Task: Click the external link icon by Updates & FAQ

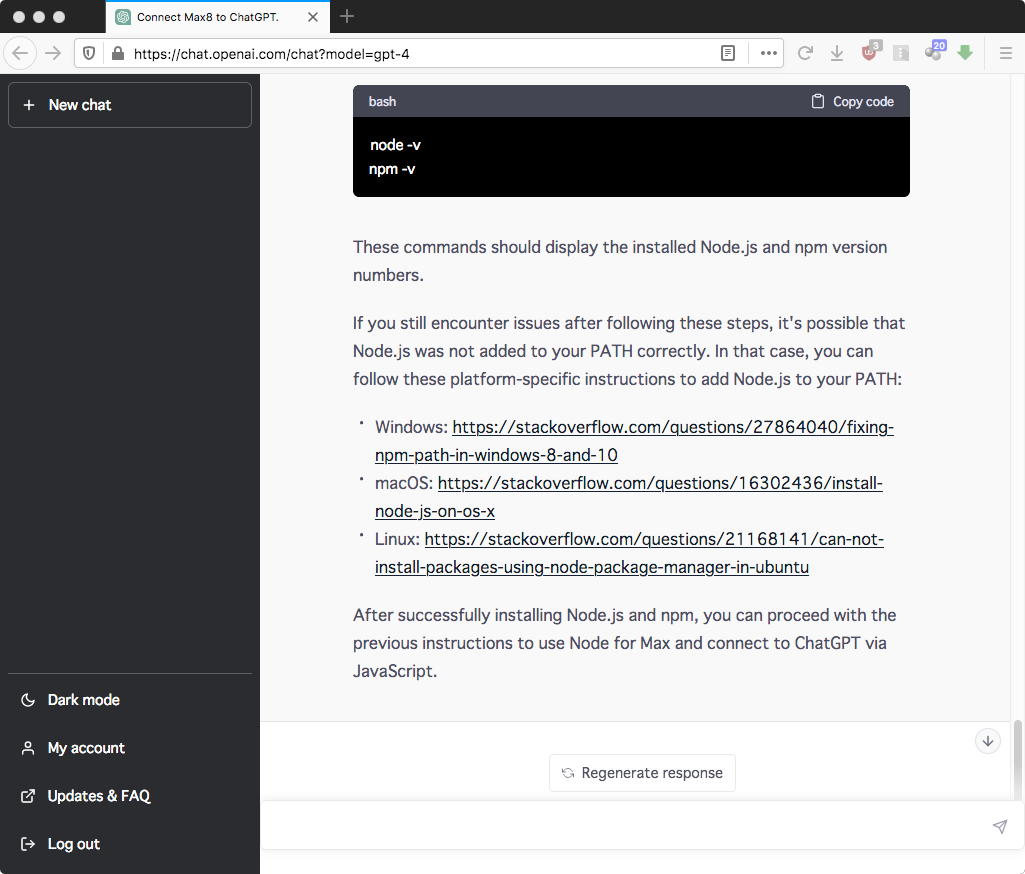Action: pos(27,796)
